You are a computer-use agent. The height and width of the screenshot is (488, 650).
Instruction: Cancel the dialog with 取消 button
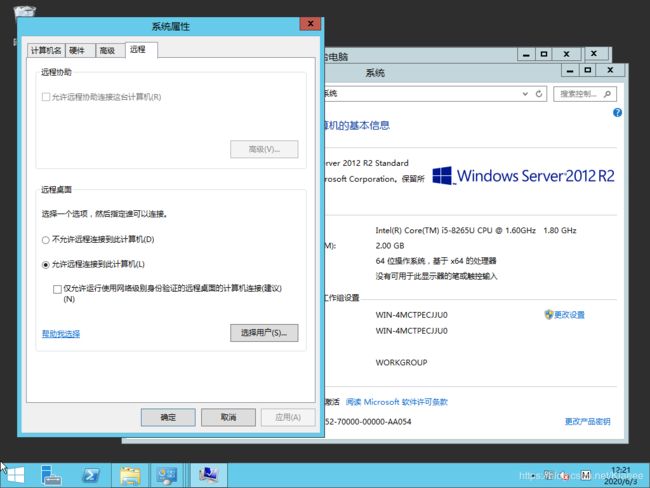[x=228, y=417]
